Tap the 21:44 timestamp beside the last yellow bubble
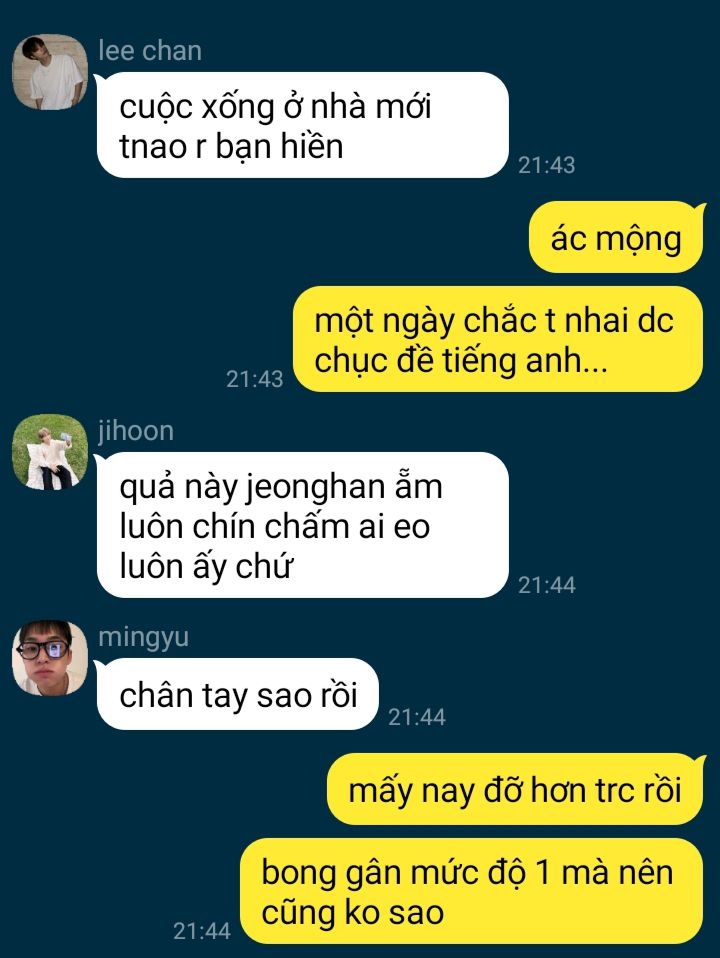Screen dimensions: 720x958 tap(202, 931)
